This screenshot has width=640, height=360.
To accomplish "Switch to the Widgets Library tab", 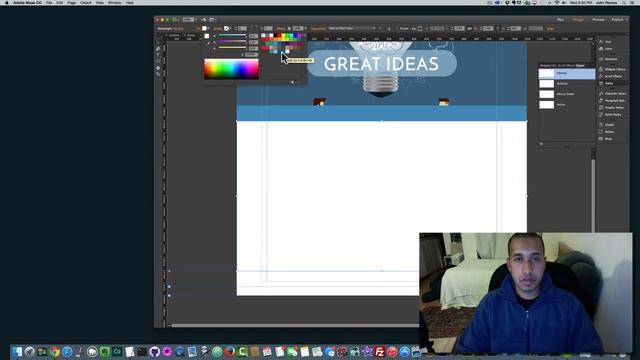I will (548, 65).
